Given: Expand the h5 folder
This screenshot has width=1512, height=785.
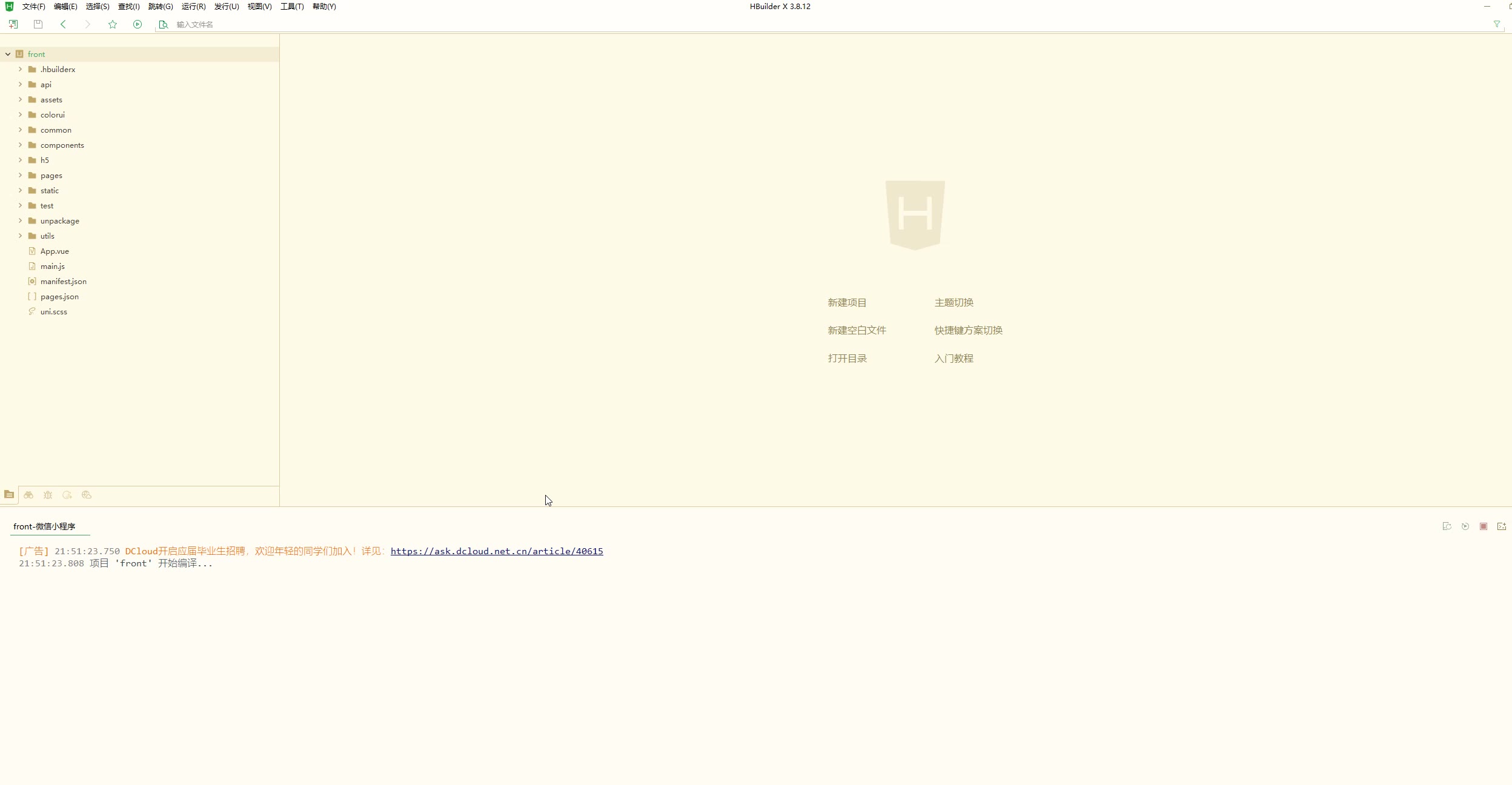Looking at the screenshot, I should (x=20, y=160).
